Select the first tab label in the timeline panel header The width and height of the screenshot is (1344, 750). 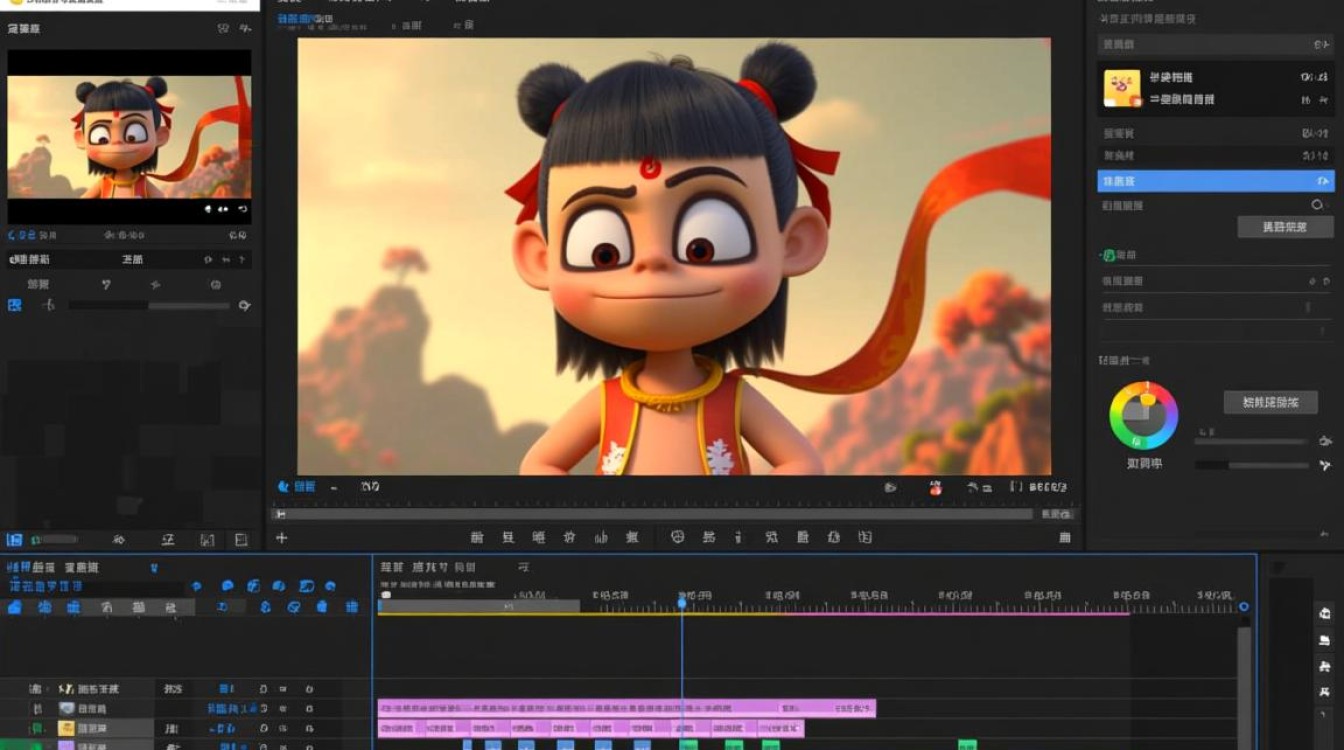point(32,567)
